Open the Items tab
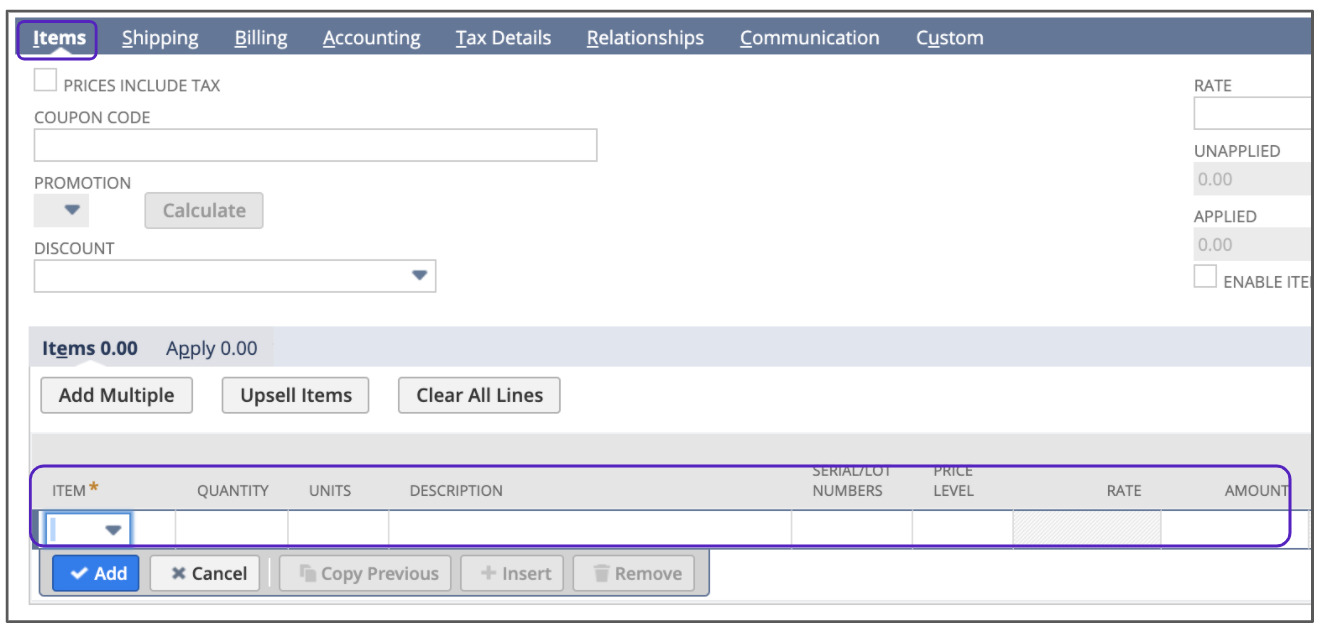 pos(59,39)
